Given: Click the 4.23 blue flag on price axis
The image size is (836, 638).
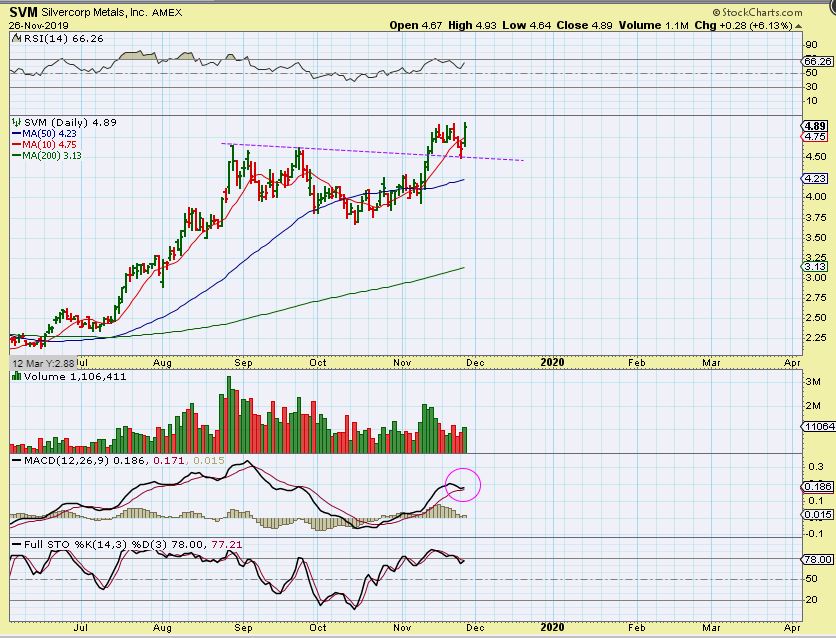Looking at the screenshot, I should click(x=816, y=179).
